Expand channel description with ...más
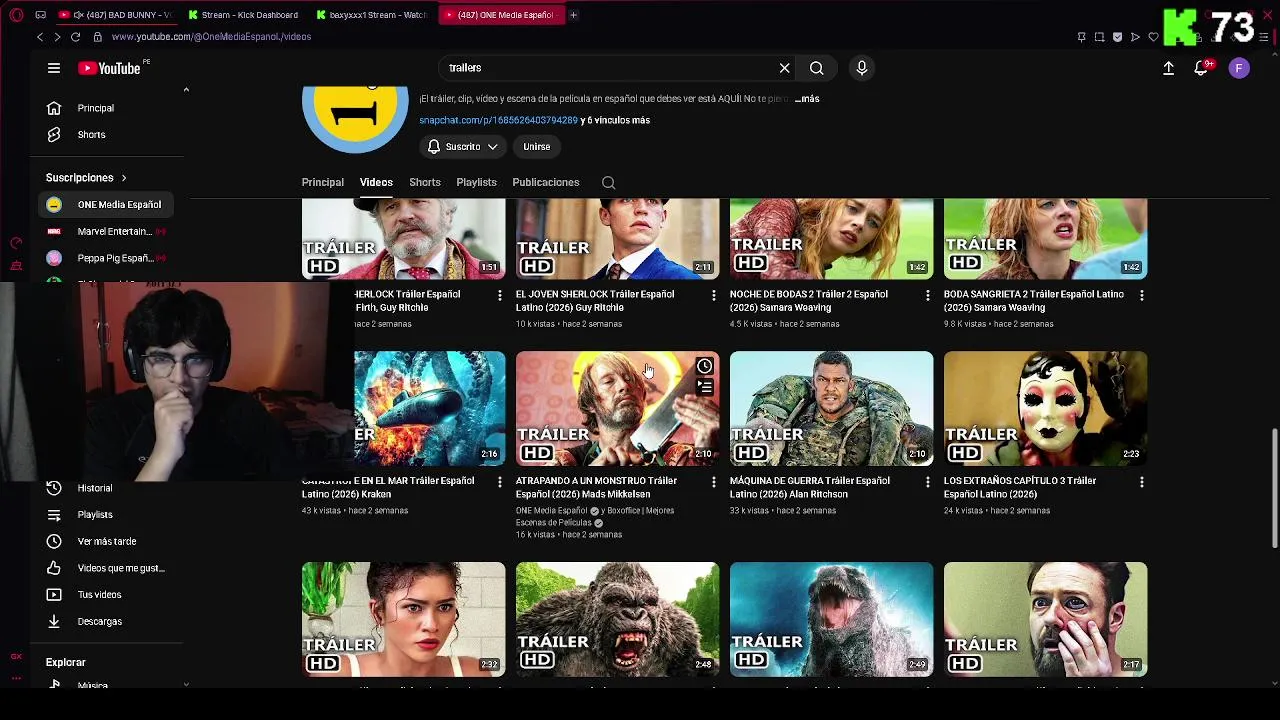This screenshot has width=1280, height=720. coord(807,99)
